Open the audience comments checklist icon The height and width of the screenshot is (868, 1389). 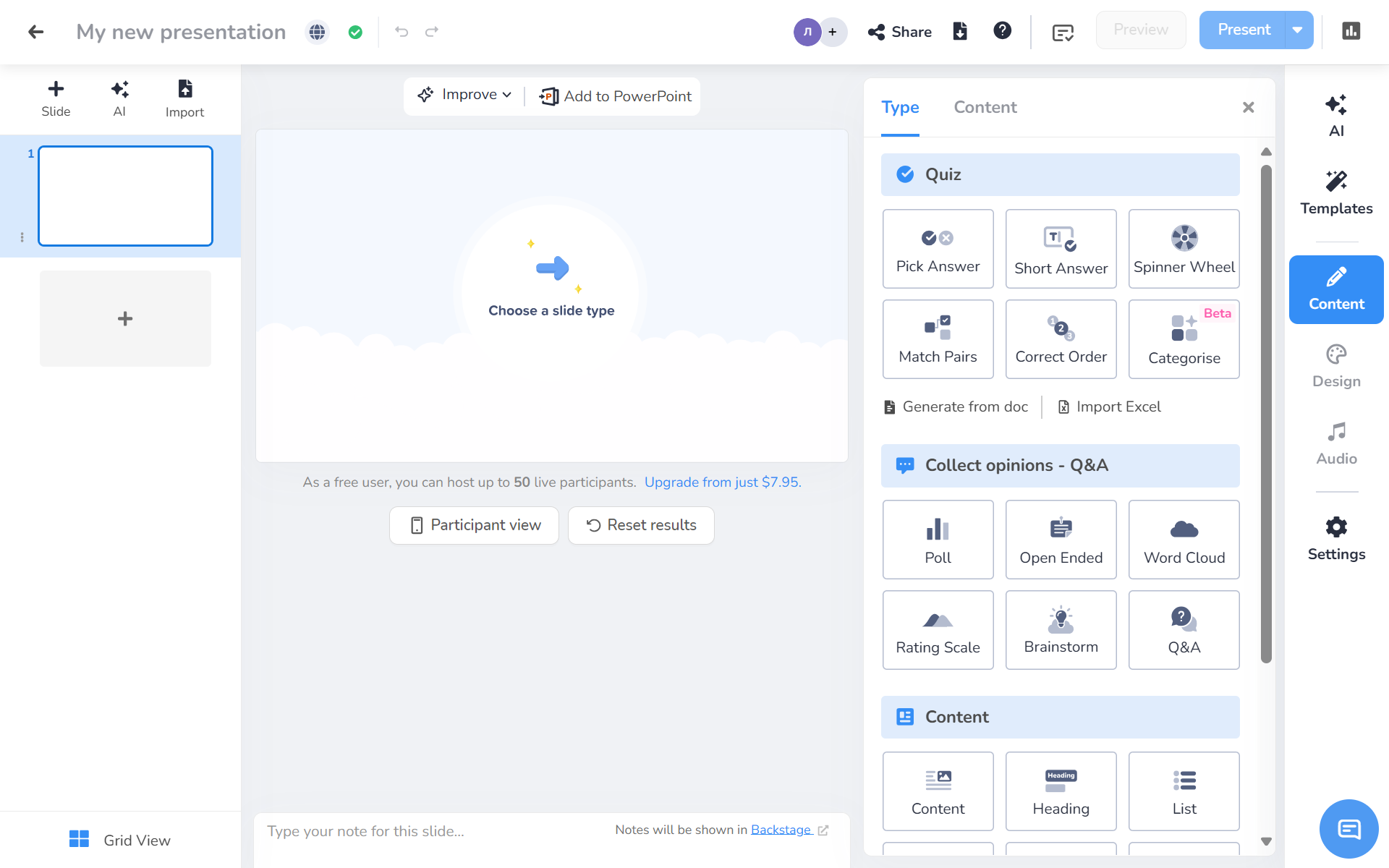pyautogui.click(x=1063, y=33)
